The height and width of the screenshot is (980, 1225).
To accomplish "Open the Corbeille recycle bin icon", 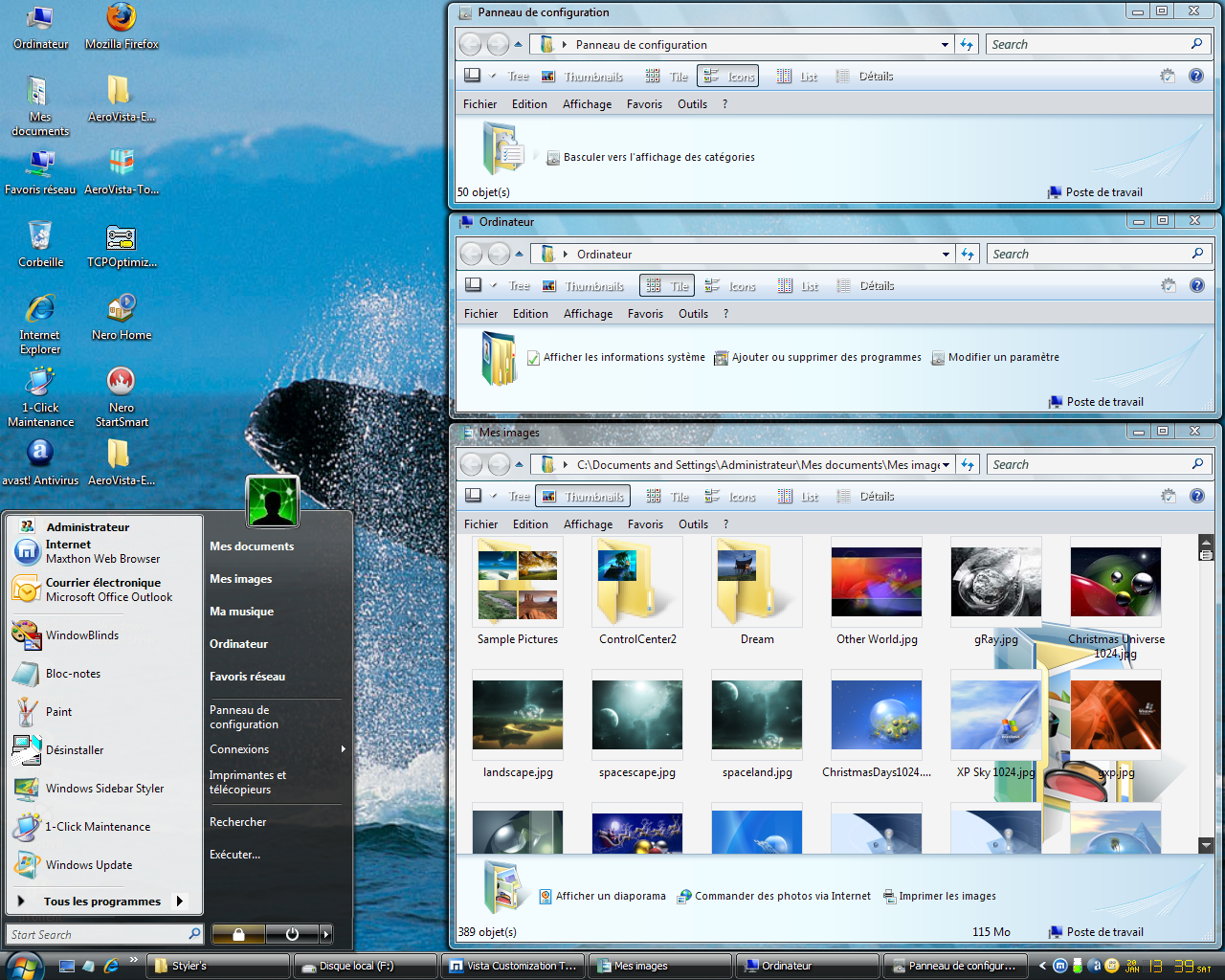I will 40,236.
